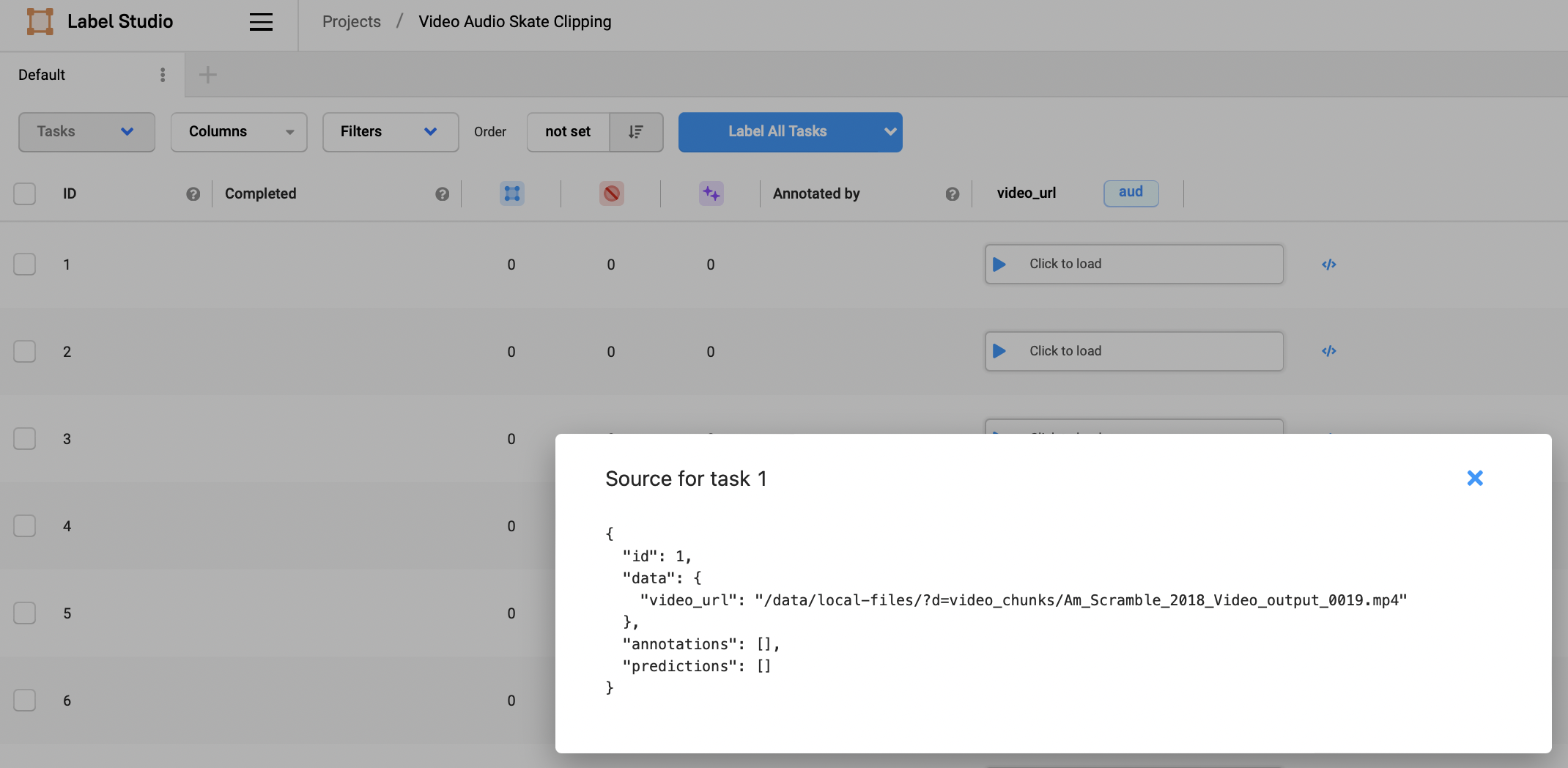Go to Projects breadcrumb
Viewport: 1568px width, 768px height.
[352, 22]
